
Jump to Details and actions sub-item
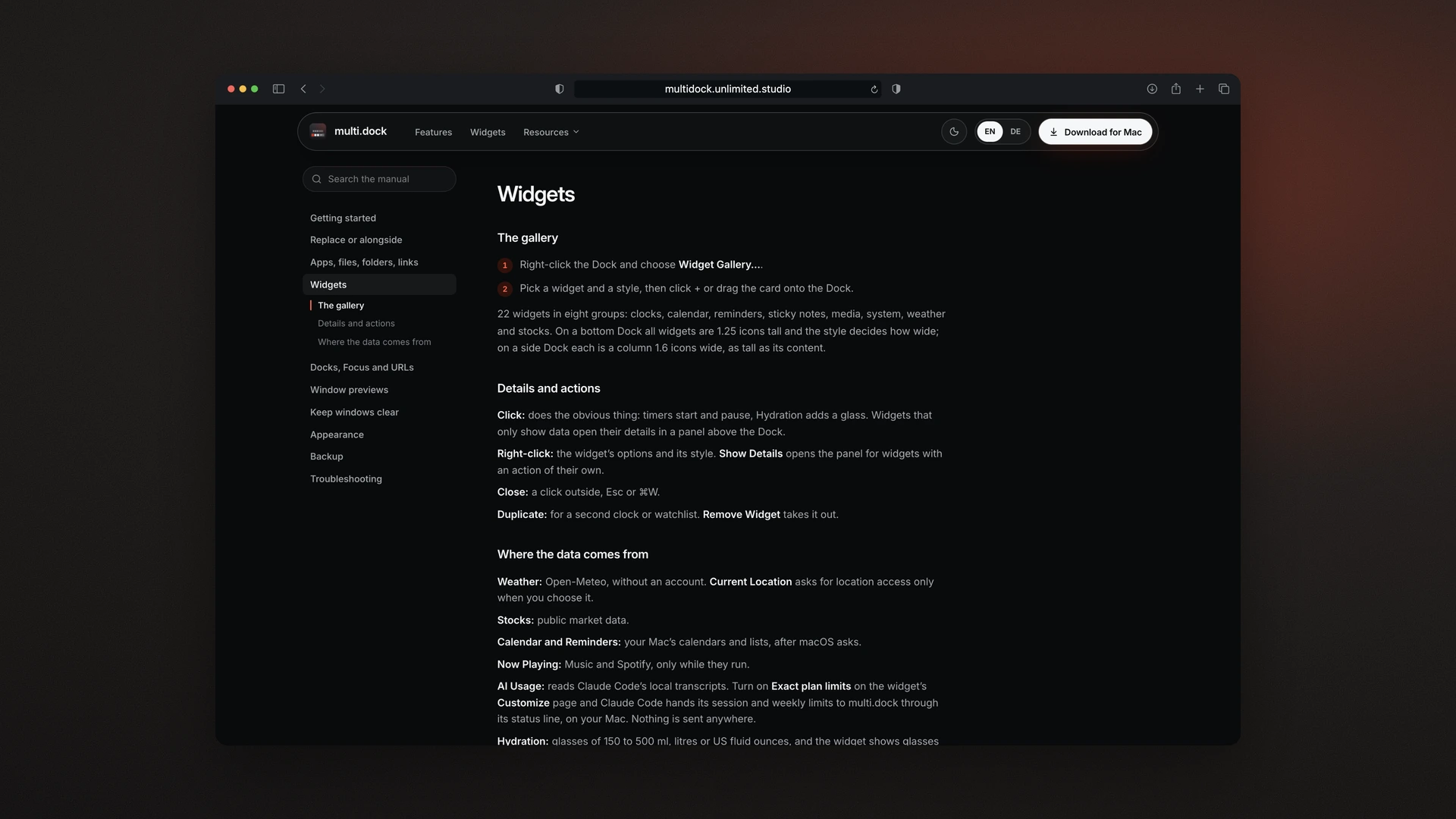pyautogui.click(x=356, y=323)
